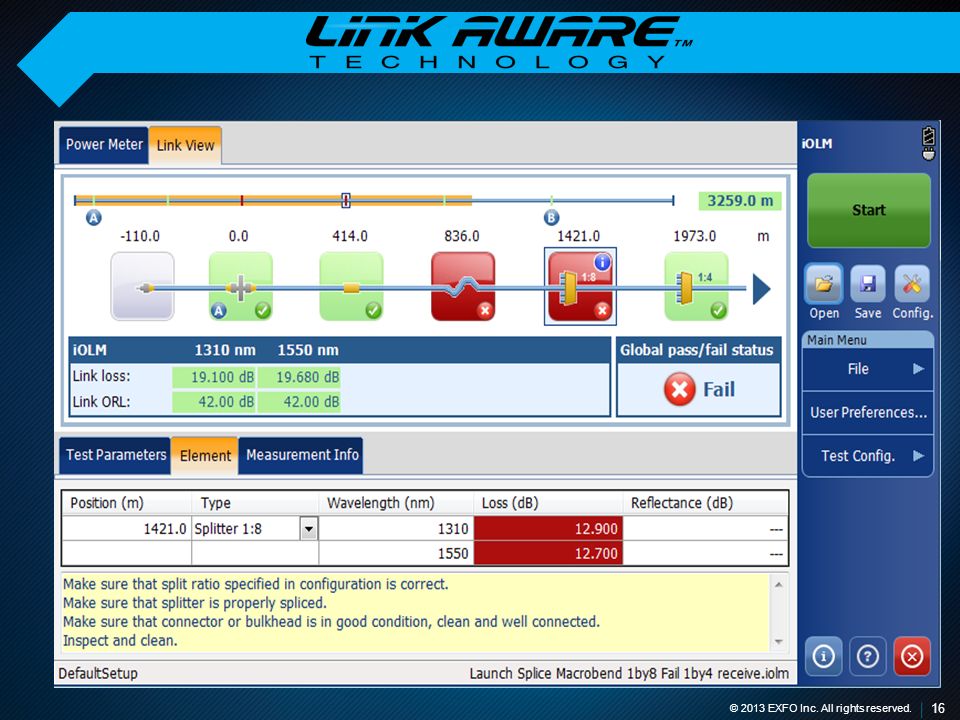This screenshot has height=720, width=960.
Task: Click the Inspect and clean. message line
Action: (x=120, y=640)
